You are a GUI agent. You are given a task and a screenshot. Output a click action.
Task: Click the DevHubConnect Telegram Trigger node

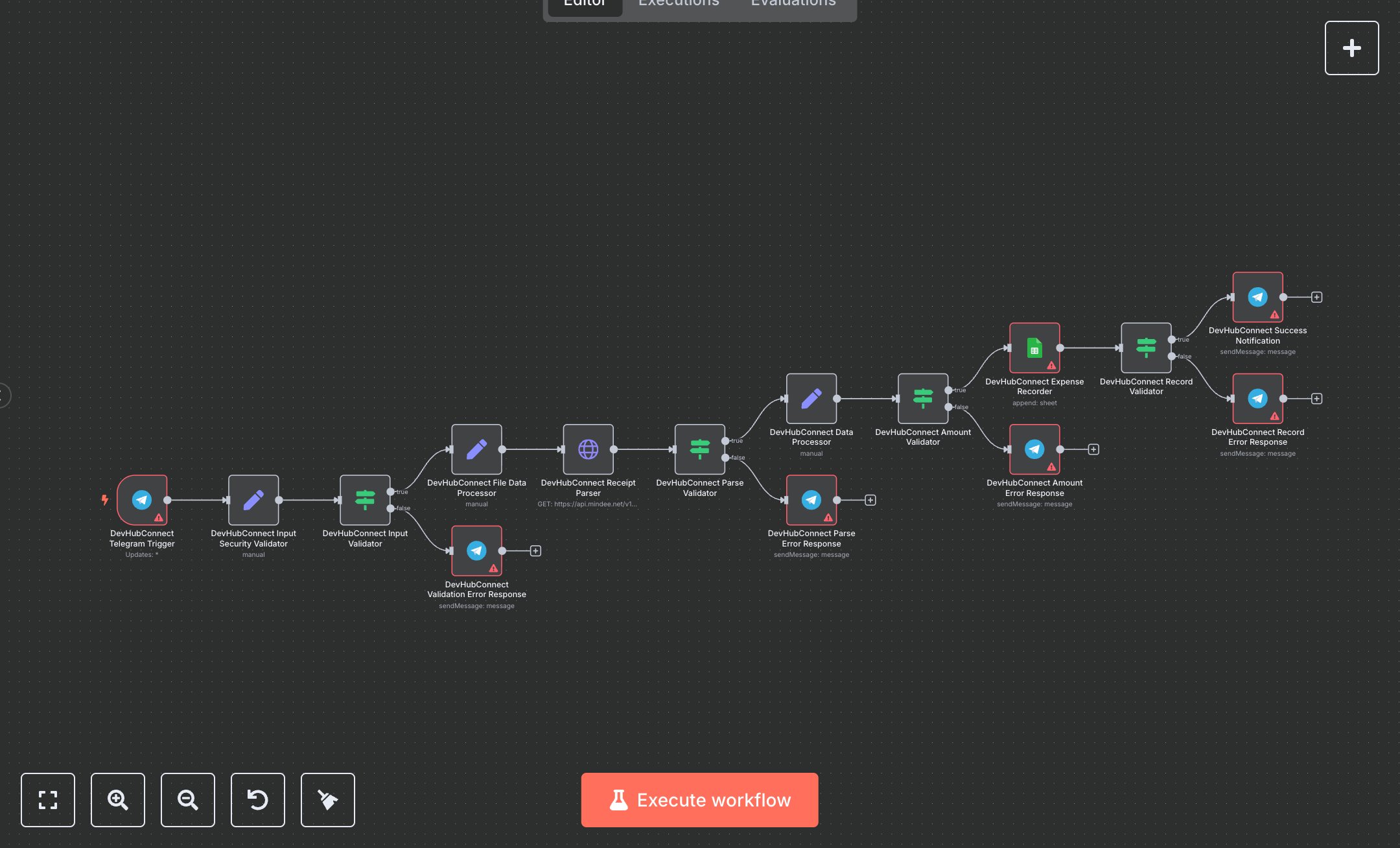[142, 500]
